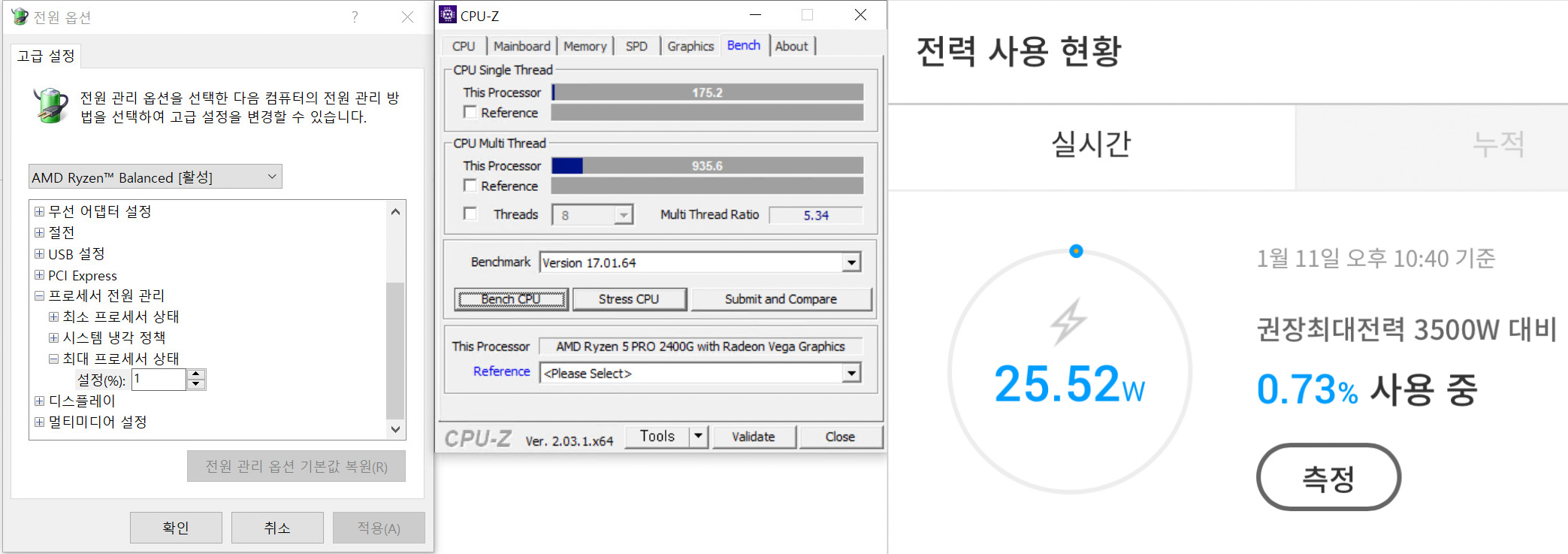The image size is (1568, 554).
Task: Click the Bench CPU button
Action: (x=511, y=299)
